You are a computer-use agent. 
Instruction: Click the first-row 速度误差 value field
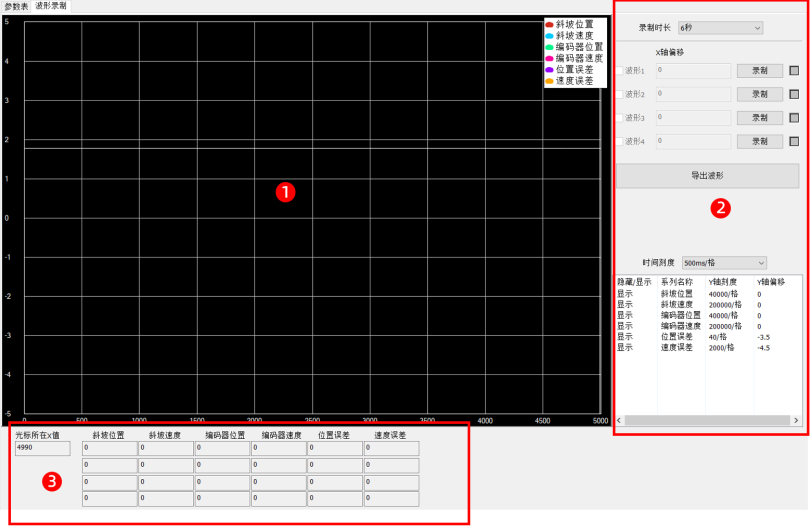[392, 448]
